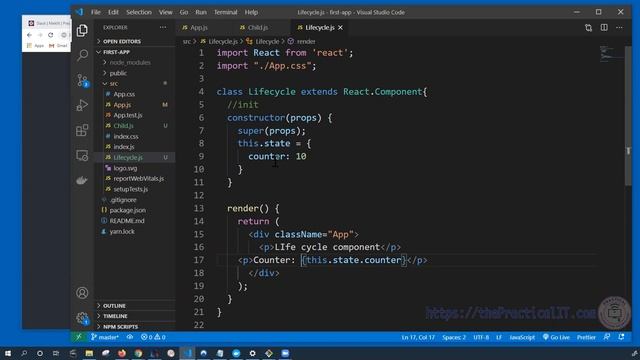Click the remote window indicator in status bar
The image size is (640, 360).
[78, 337]
